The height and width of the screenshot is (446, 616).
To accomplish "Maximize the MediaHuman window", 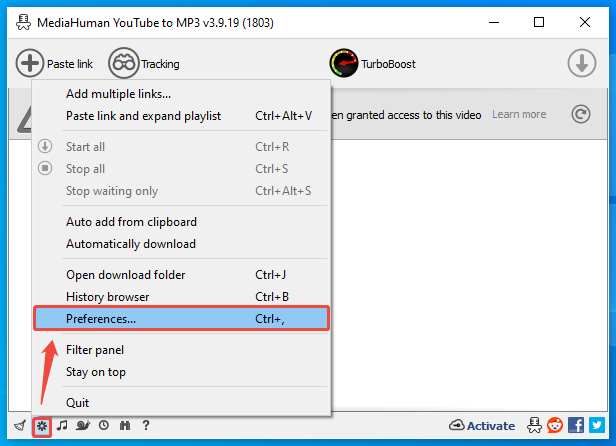I will click(x=539, y=22).
